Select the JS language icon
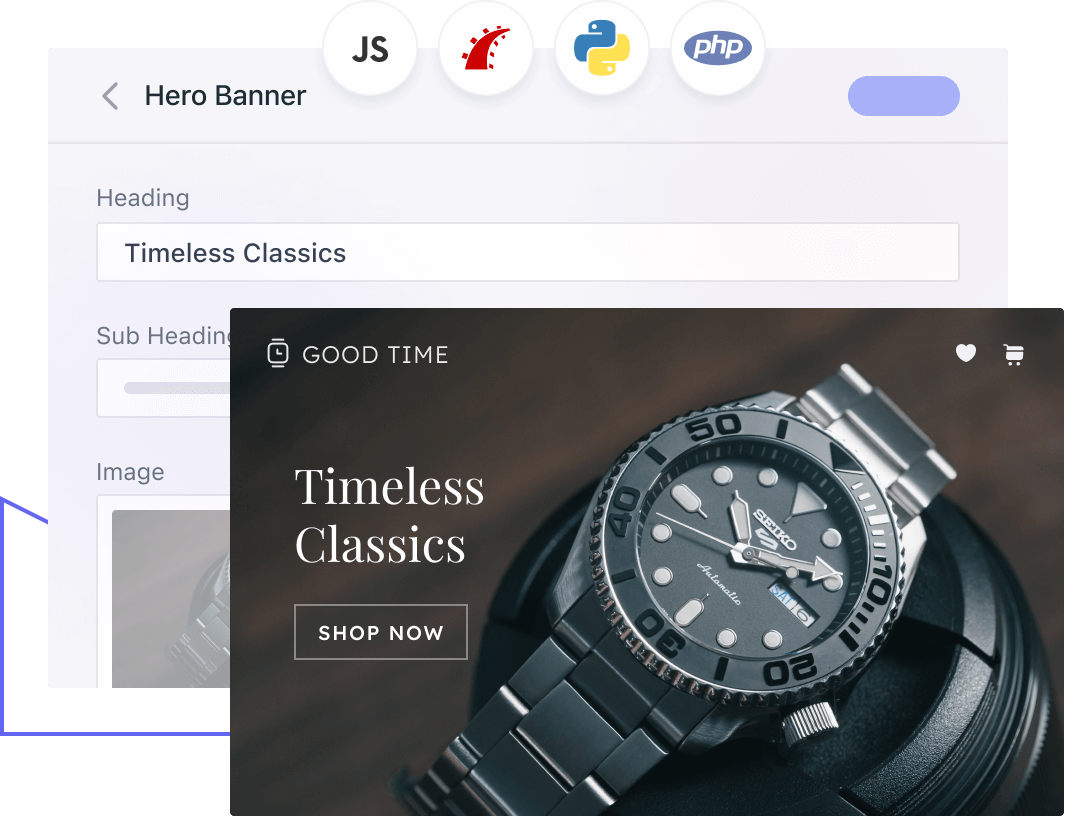Viewport: 1088px width, 816px height. click(370, 49)
